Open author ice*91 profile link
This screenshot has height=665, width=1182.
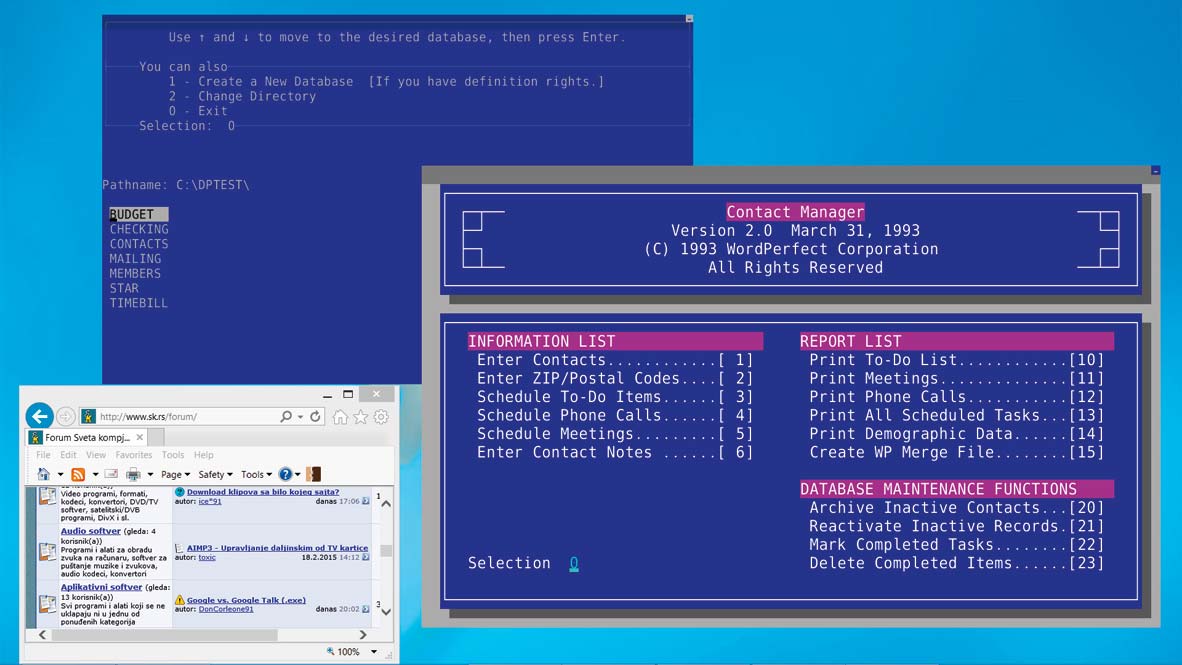point(210,501)
